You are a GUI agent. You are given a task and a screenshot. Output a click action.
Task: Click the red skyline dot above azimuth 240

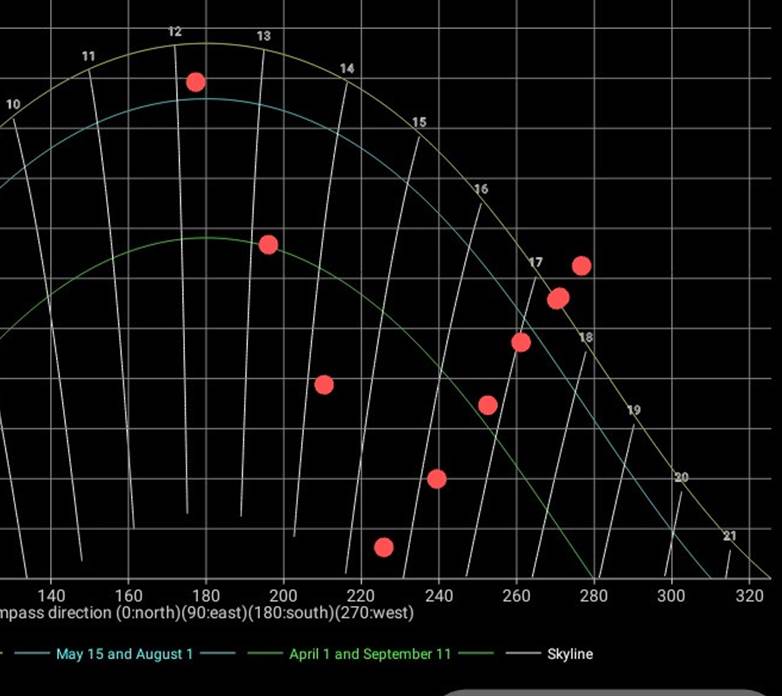436,479
